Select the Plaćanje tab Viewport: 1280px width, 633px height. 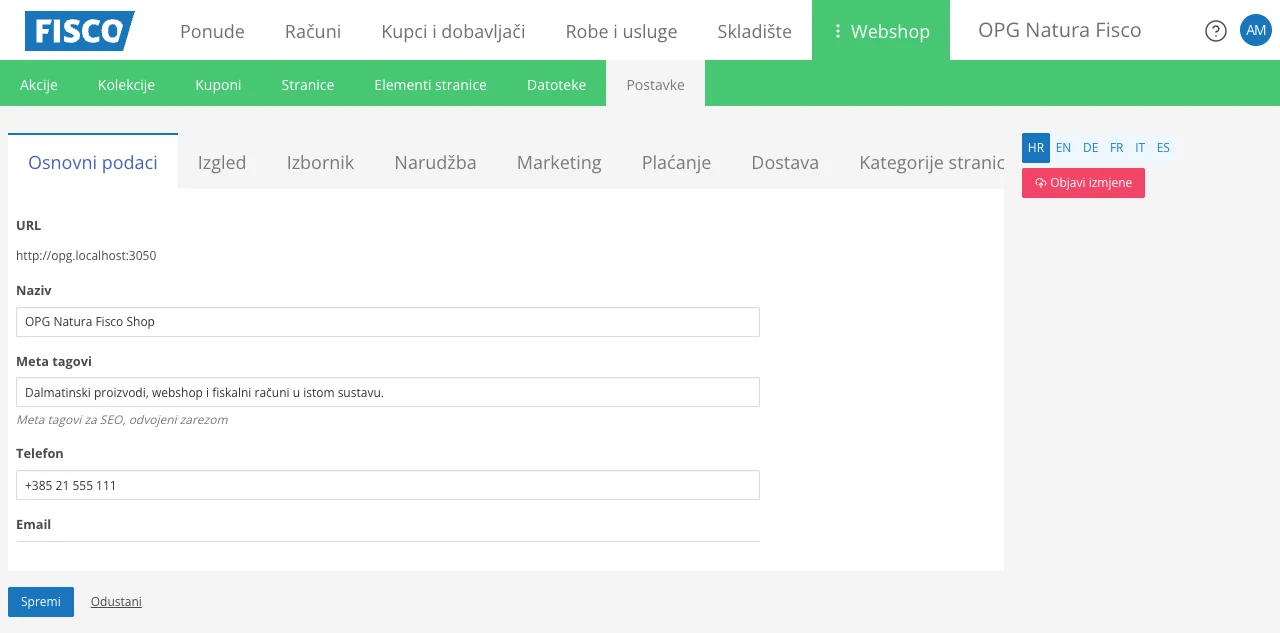(x=676, y=162)
